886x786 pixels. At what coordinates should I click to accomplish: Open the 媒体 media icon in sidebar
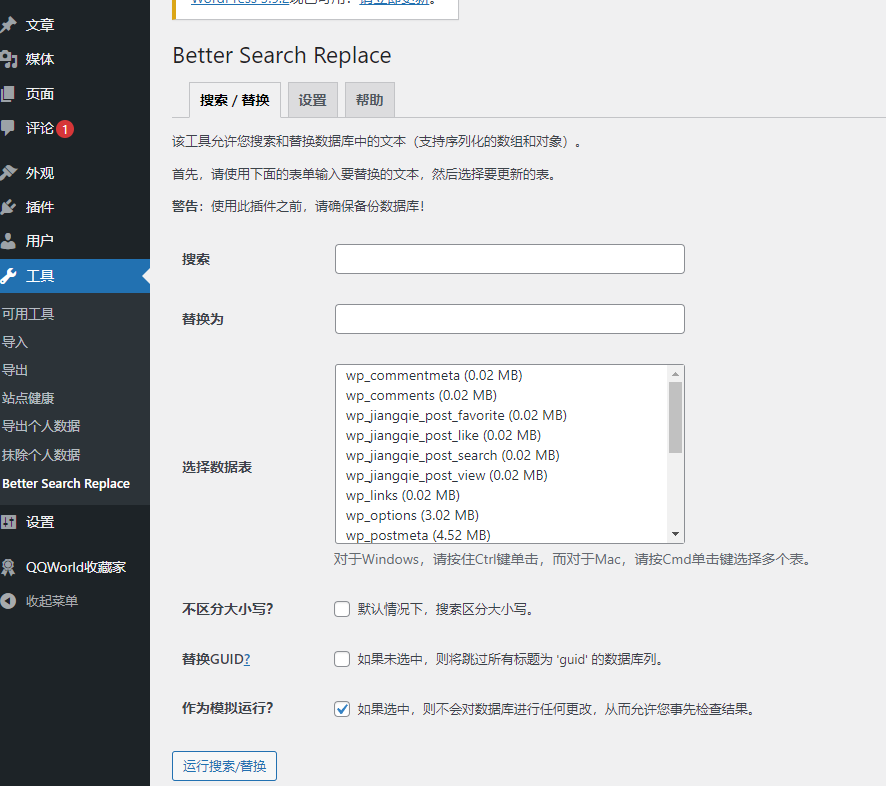(x=9, y=59)
